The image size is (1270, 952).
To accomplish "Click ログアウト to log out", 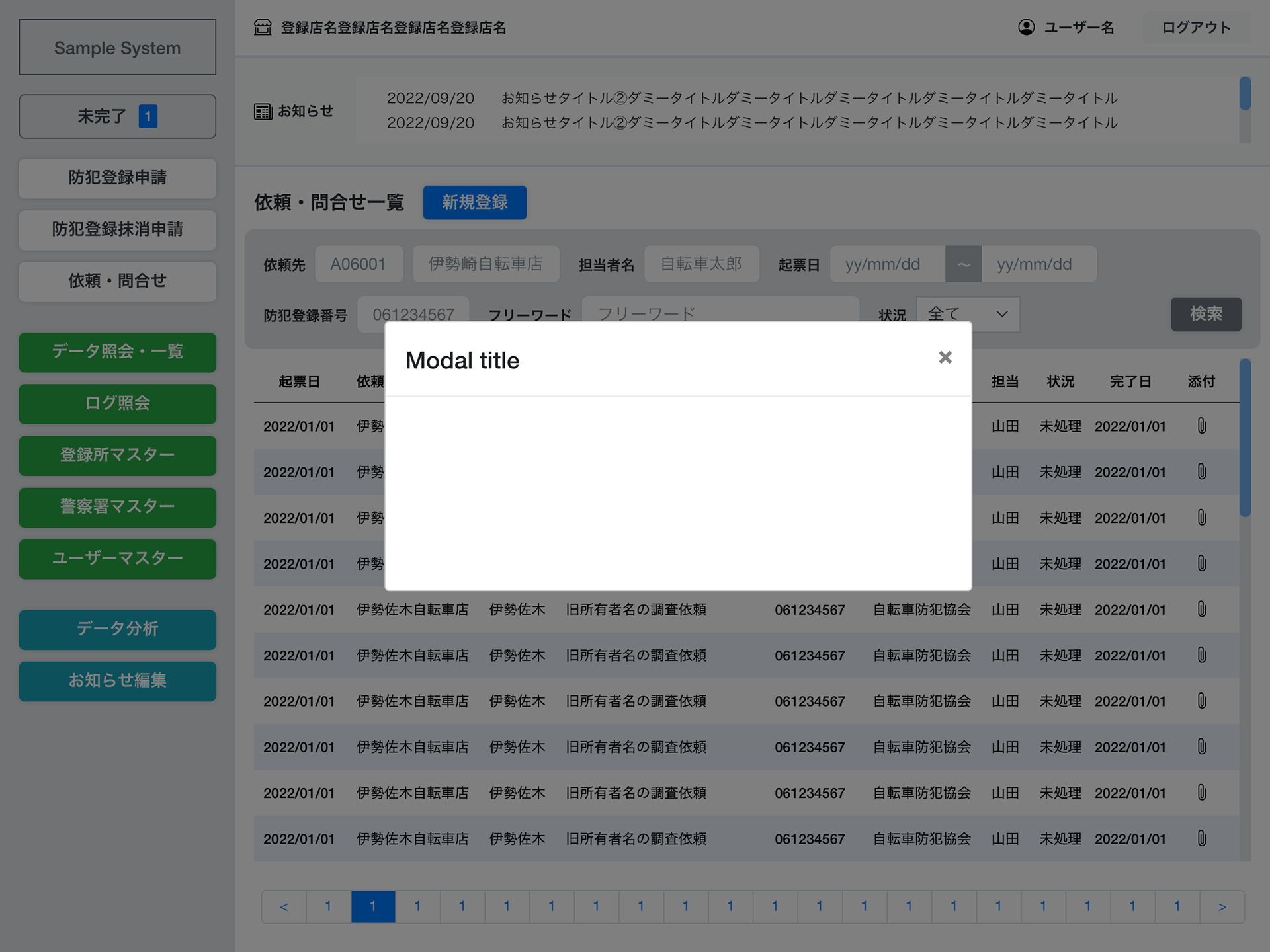I will point(1195,28).
